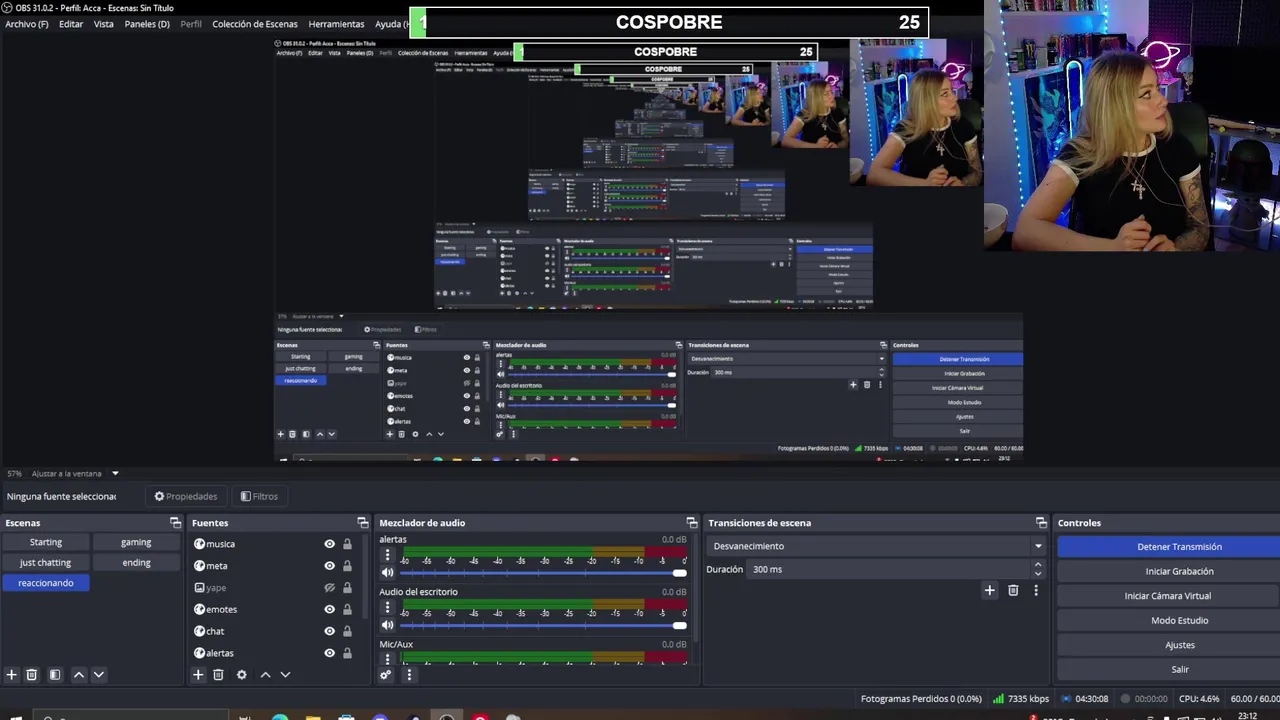
Task: Open scene filters icon in Escenas toolbar
Action: click(x=55, y=675)
